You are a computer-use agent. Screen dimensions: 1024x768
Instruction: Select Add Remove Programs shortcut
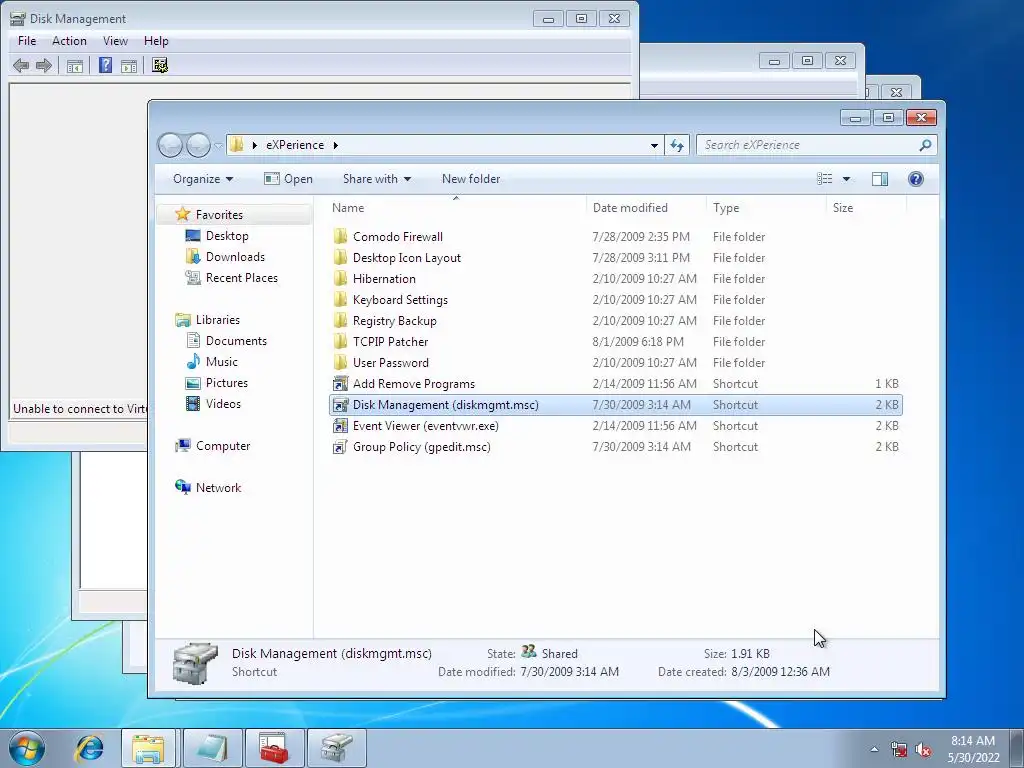click(413, 384)
